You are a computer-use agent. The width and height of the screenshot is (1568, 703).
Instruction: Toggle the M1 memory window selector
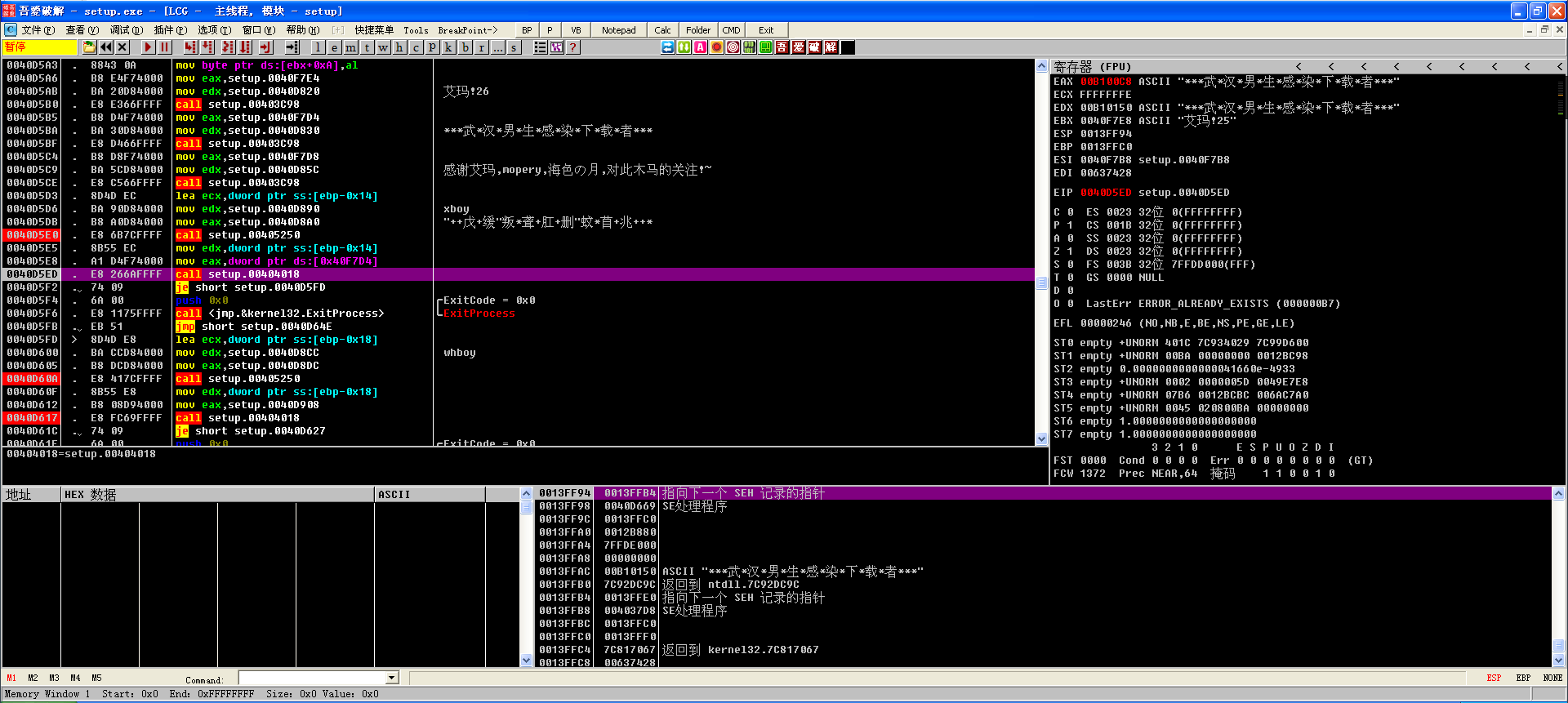click(11, 678)
